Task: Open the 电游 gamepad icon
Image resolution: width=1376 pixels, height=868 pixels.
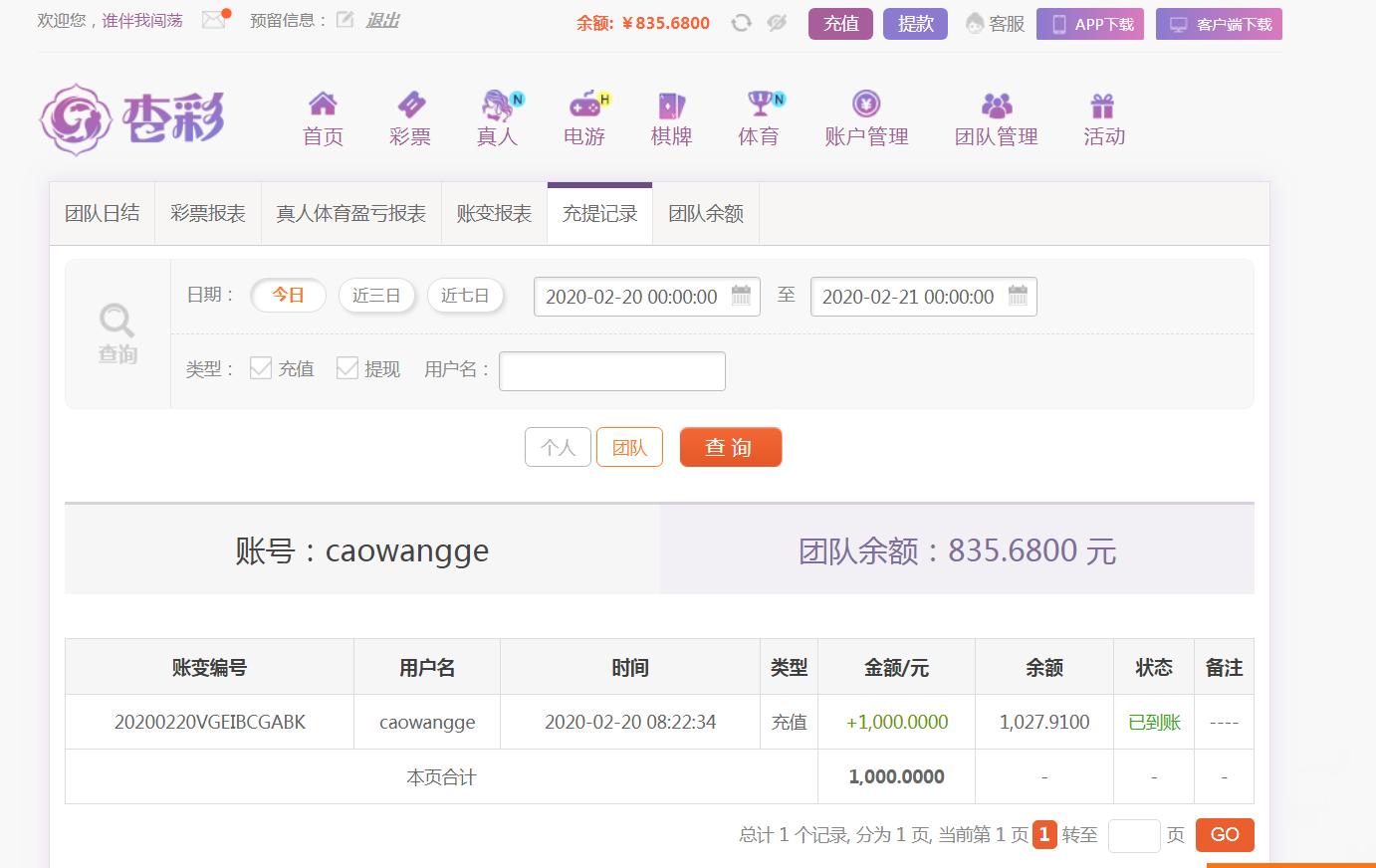Action: (x=585, y=104)
